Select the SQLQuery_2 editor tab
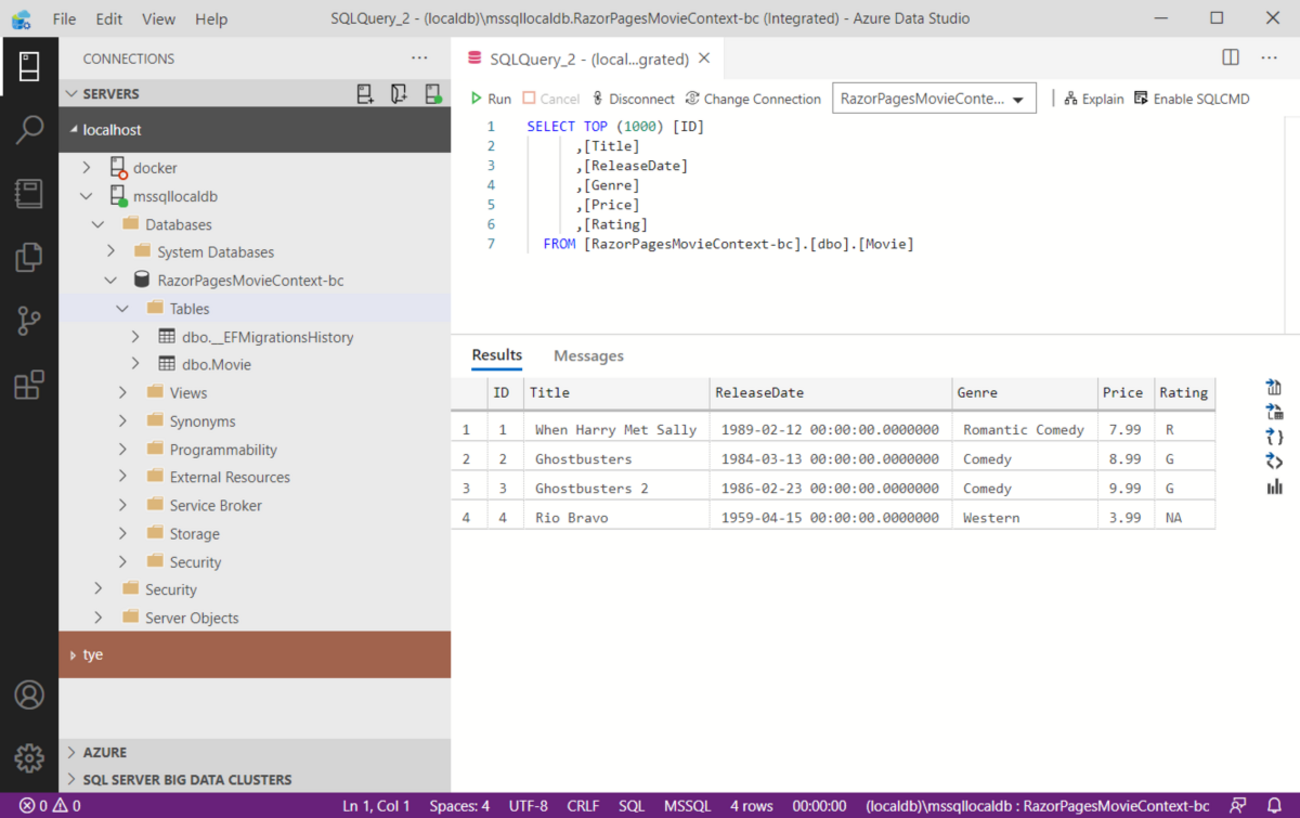Image resolution: width=1300 pixels, height=818 pixels. pos(588,59)
